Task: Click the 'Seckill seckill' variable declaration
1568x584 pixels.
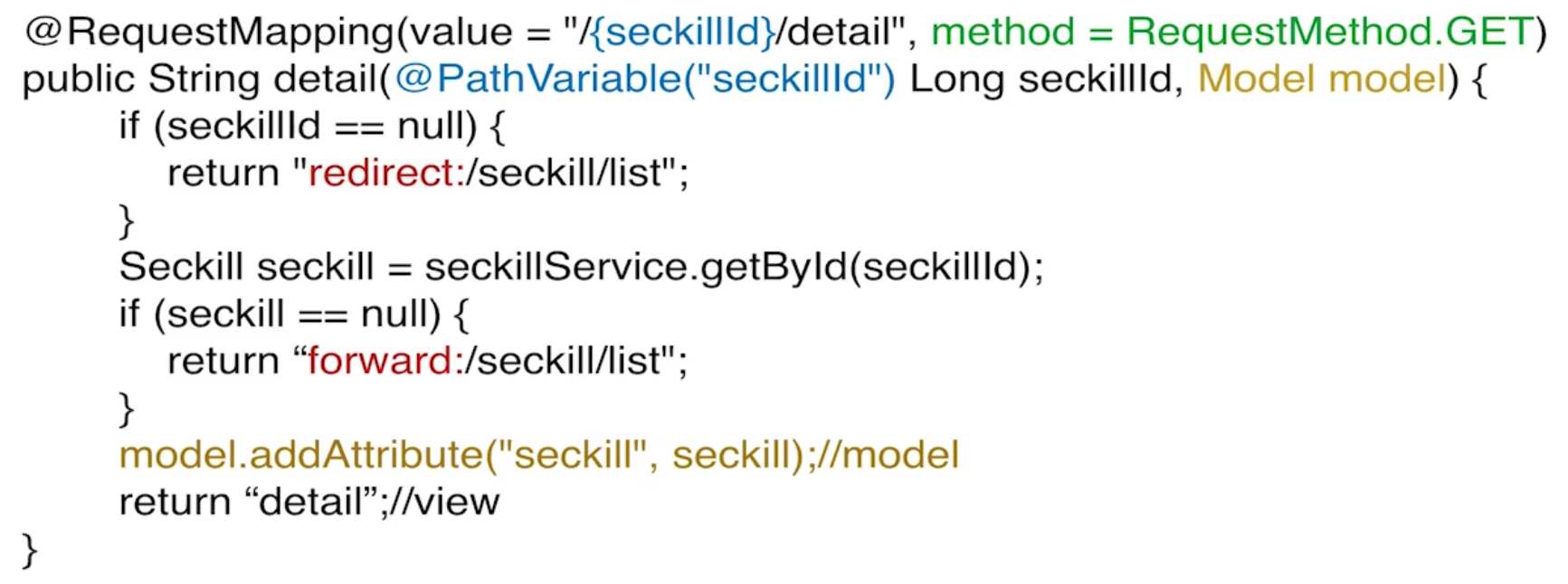Action: pos(246,268)
